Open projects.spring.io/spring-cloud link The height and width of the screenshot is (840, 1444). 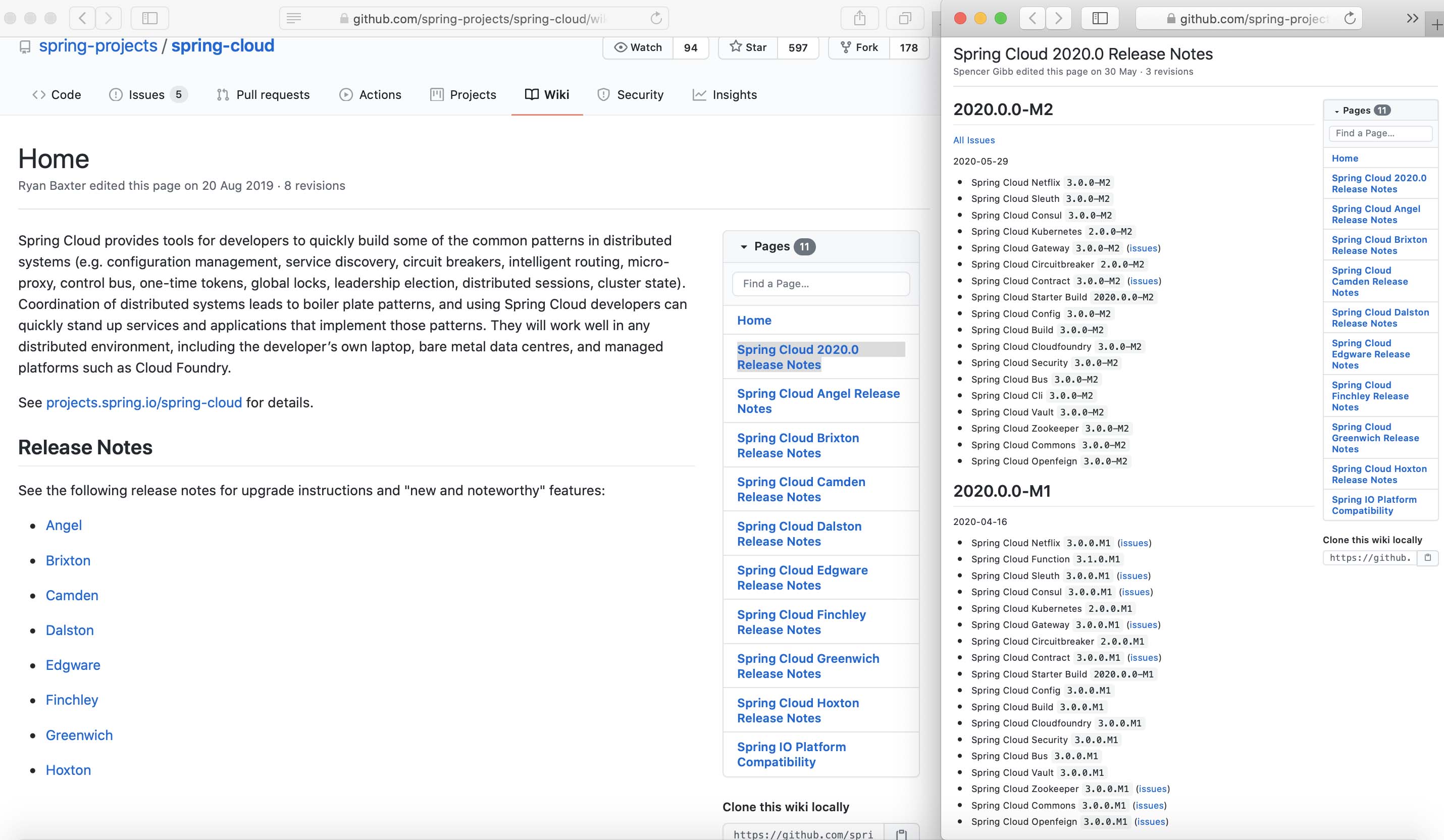point(144,403)
